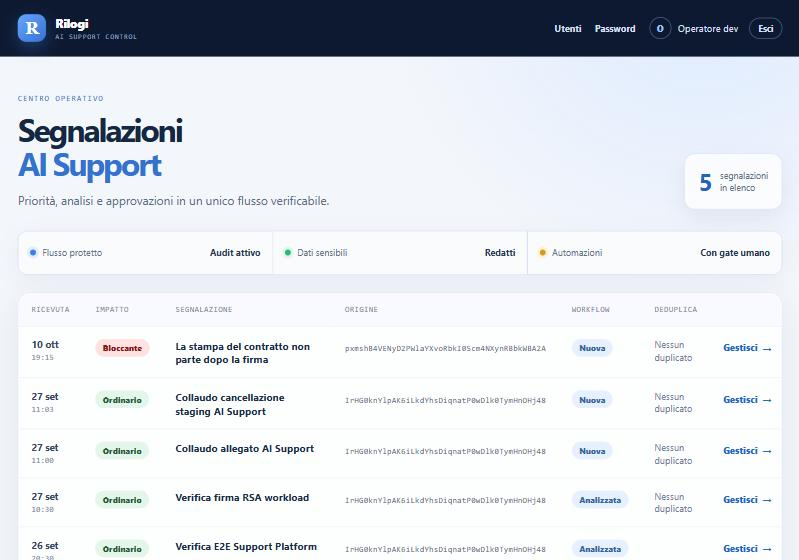
Task: Click Nuova badge in the contract print row
Action: click(x=592, y=348)
